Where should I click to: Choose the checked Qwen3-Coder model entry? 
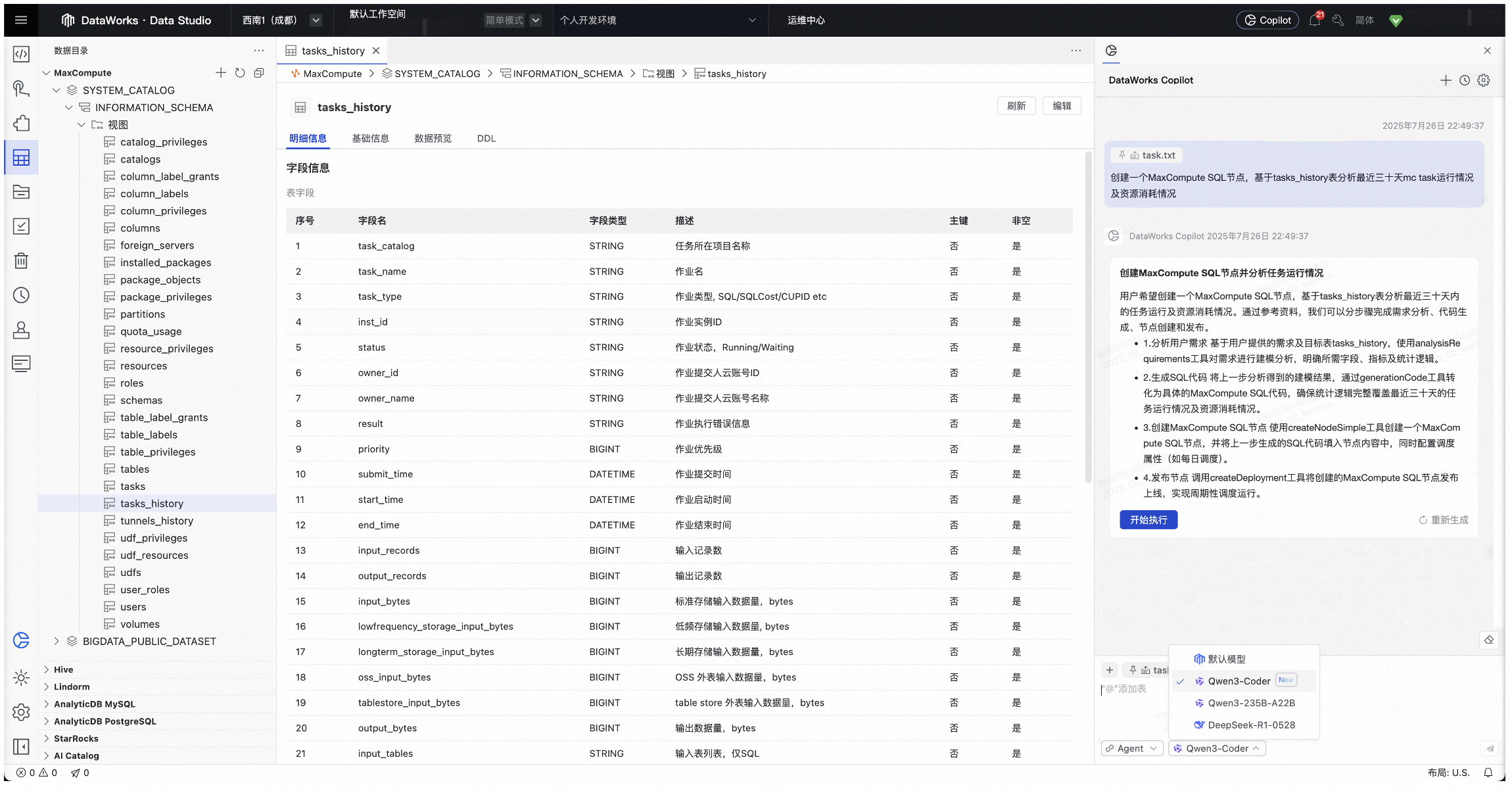1239,681
